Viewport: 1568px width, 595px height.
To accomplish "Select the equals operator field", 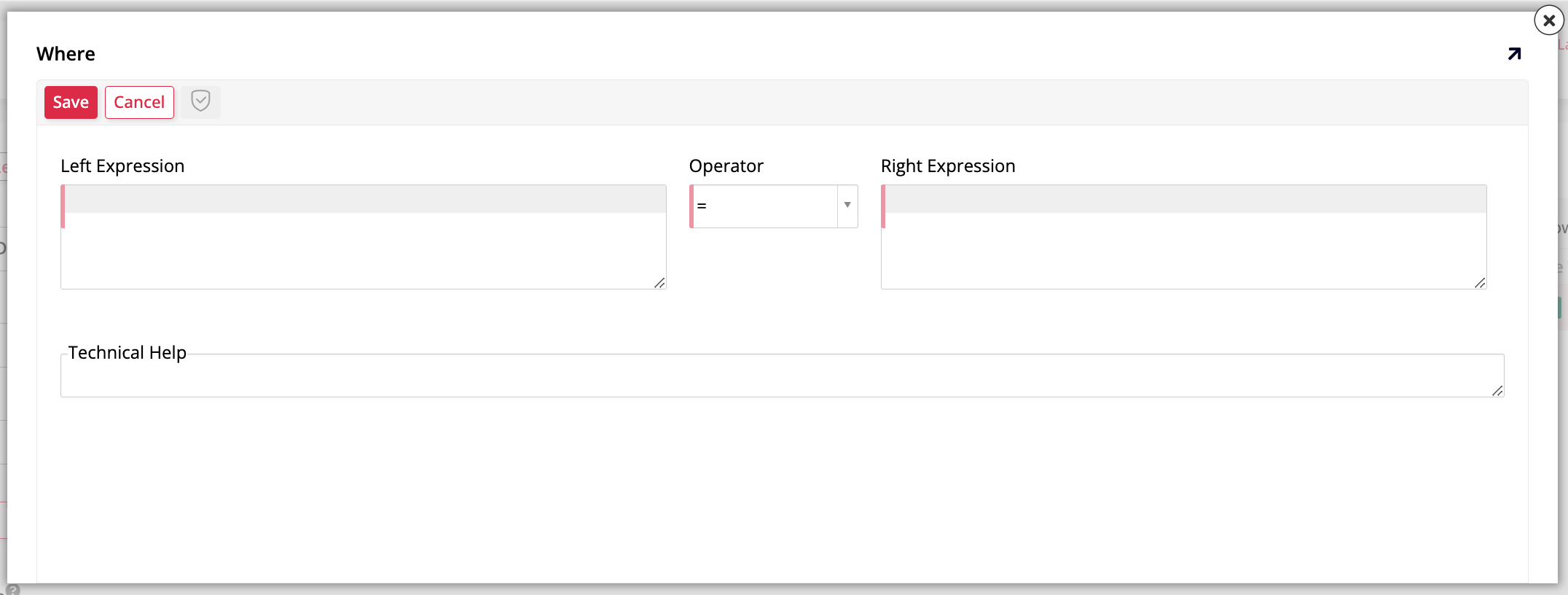I will coord(758,206).
